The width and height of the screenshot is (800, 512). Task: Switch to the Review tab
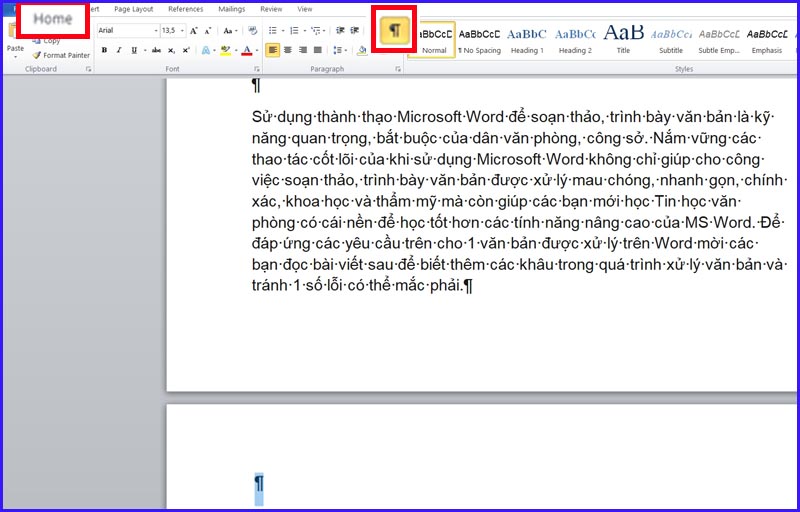(x=271, y=9)
